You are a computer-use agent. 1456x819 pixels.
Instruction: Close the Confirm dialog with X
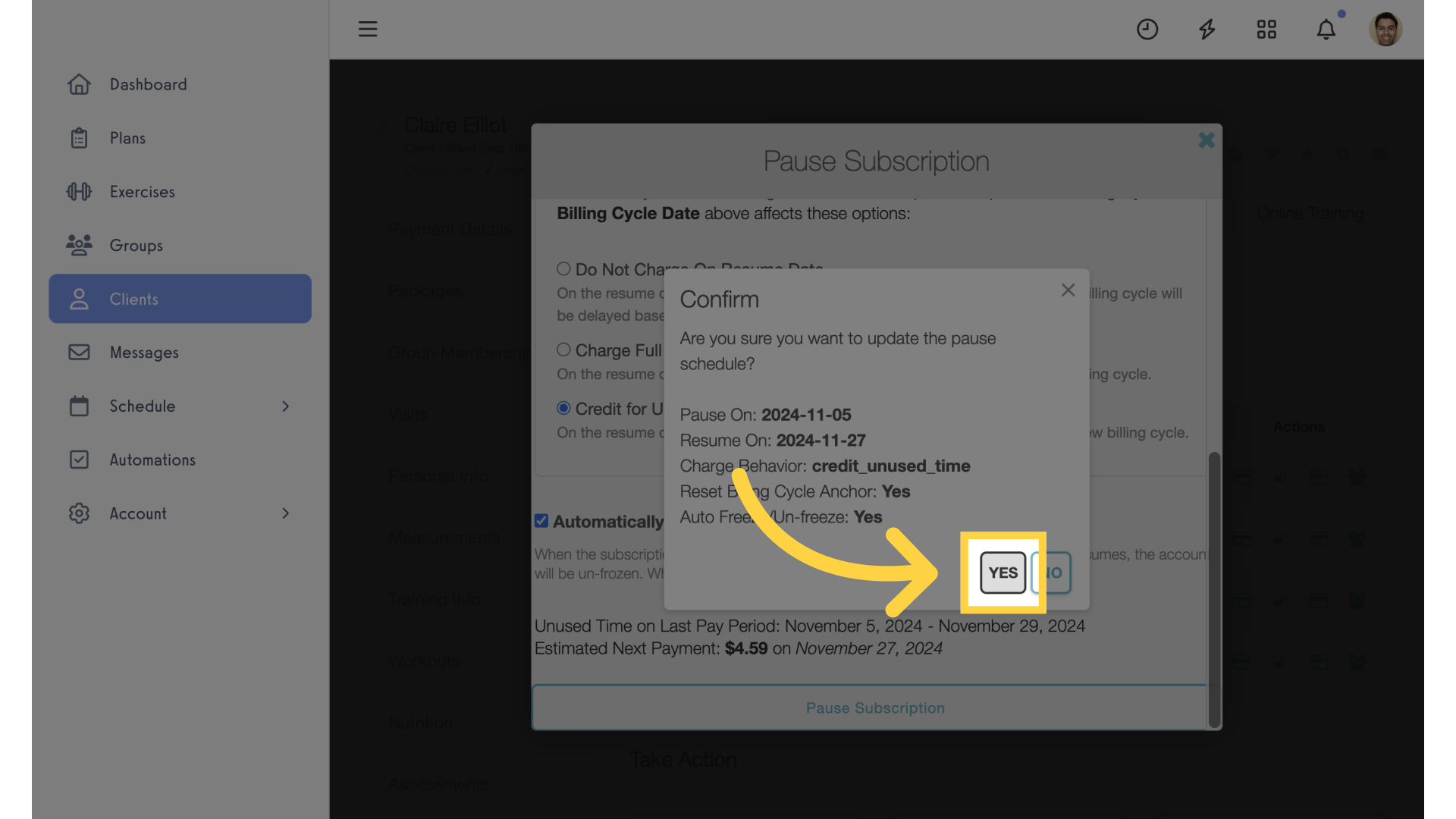click(1068, 290)
